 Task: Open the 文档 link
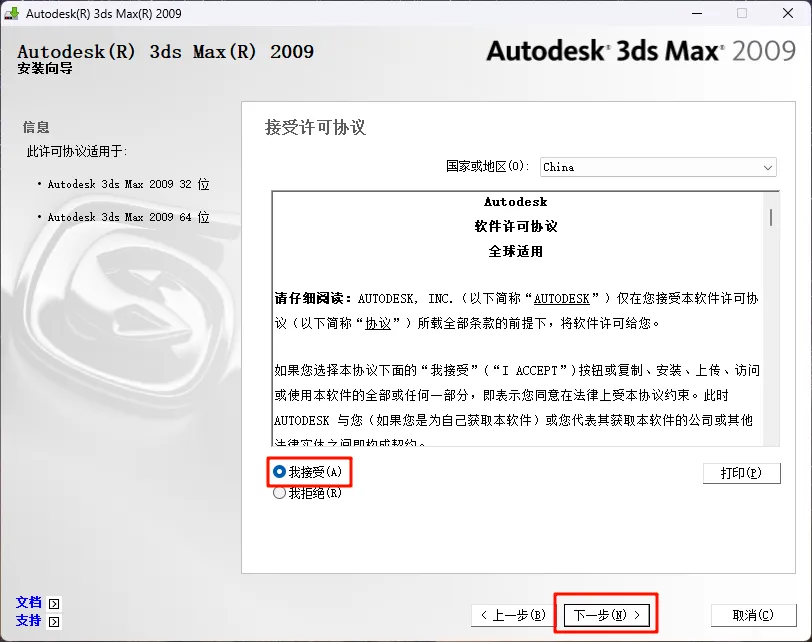pyautogui.click(x=28, y=602)
